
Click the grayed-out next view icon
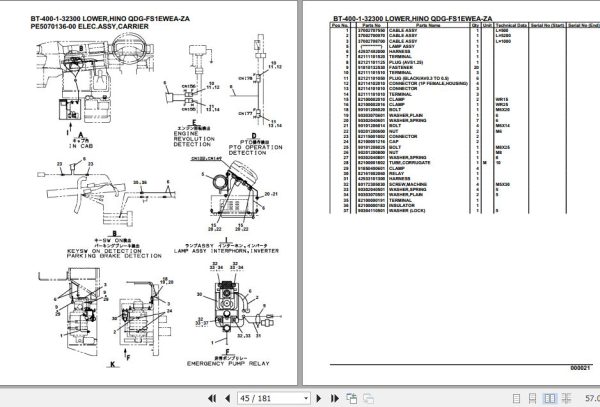pyautogui.click(x=368, y=398)
